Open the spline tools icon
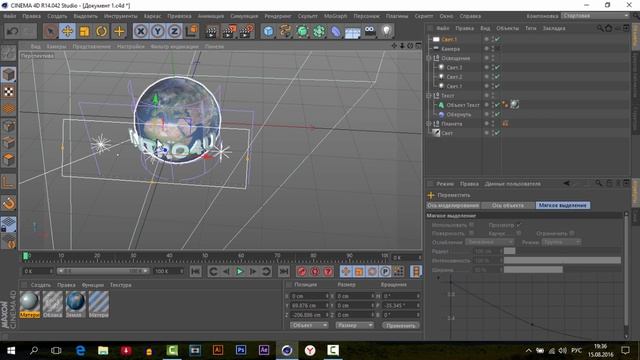Screen dimensions: 640x360 pyautogui.click(x=285, y=31)
